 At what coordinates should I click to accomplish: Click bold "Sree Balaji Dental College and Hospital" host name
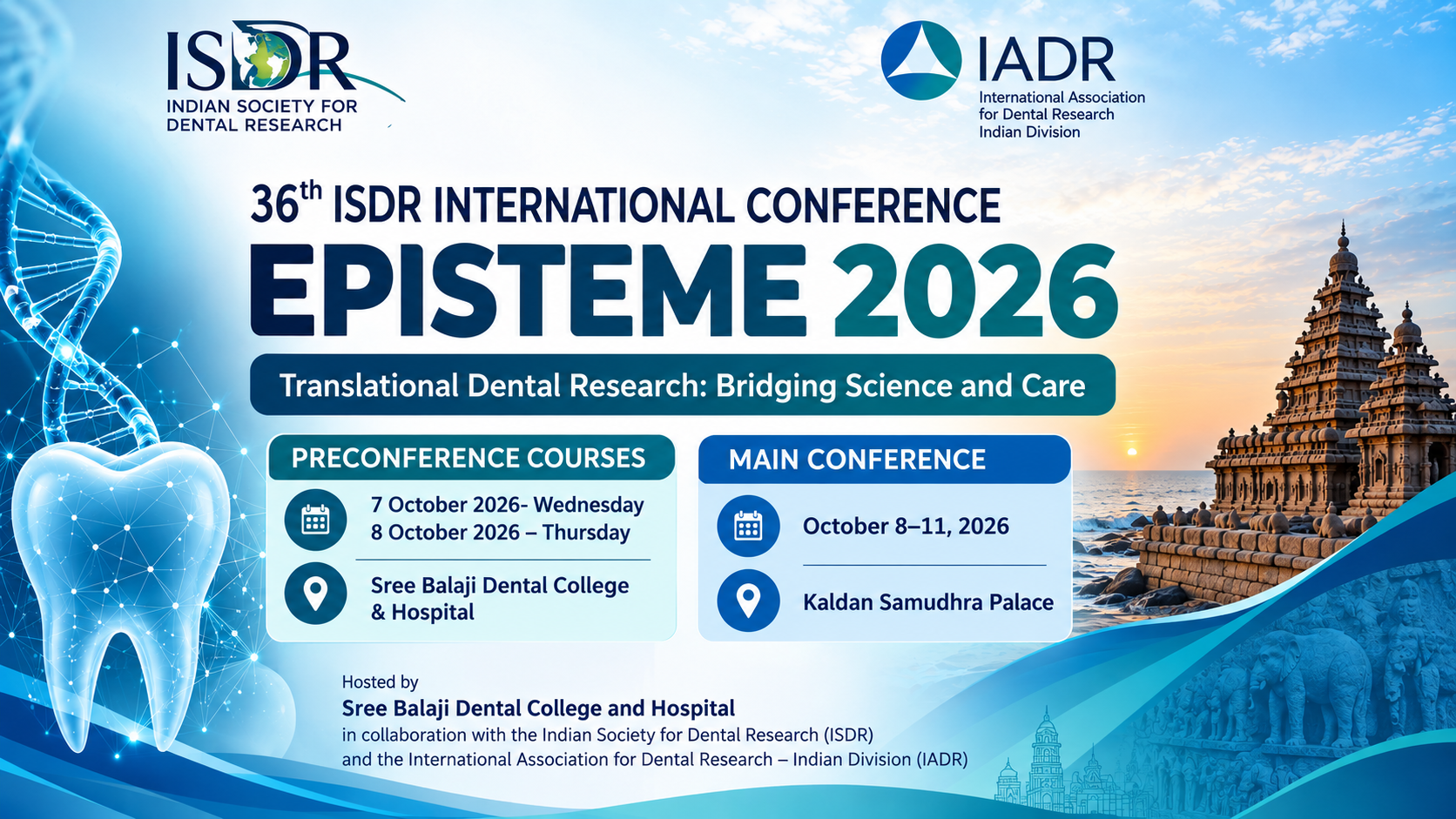tap(538, 708)
